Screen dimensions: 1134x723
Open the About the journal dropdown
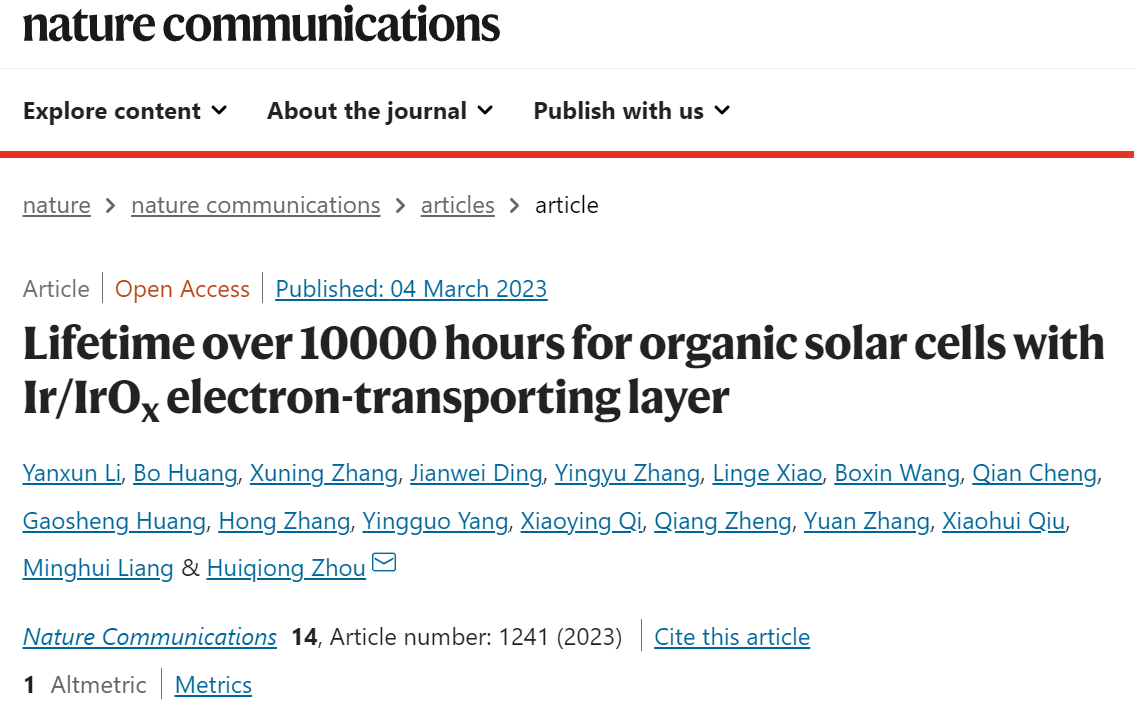(380, 111)
